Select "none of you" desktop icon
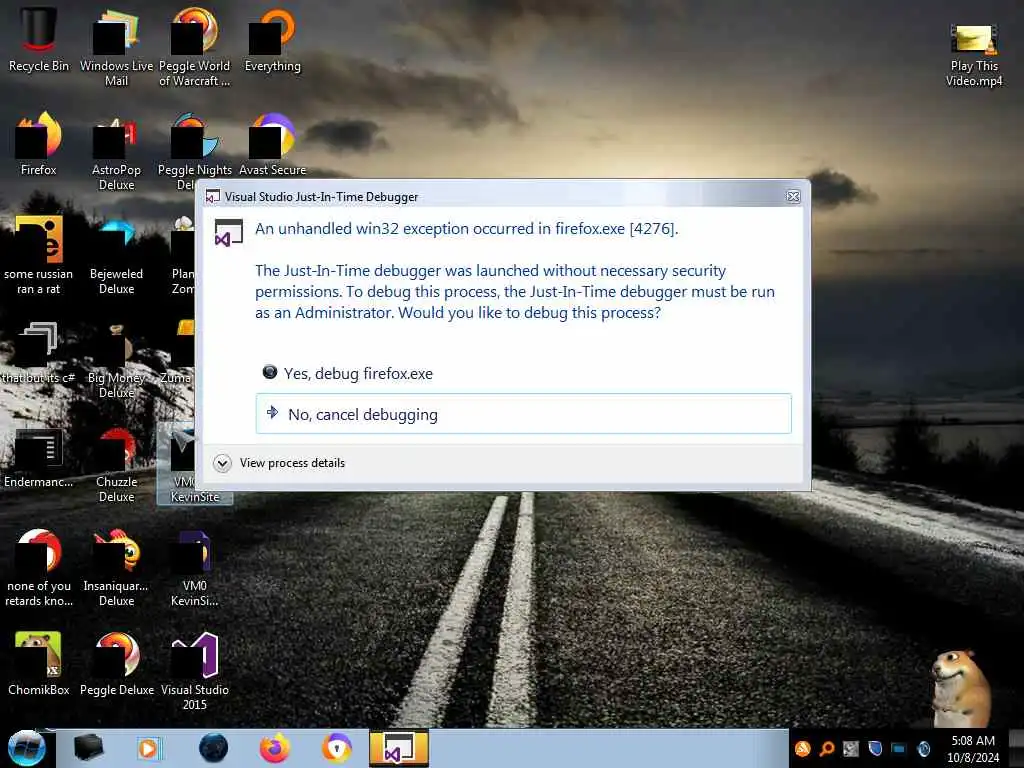The image size is (1024, 768). [x=39, y=568]
